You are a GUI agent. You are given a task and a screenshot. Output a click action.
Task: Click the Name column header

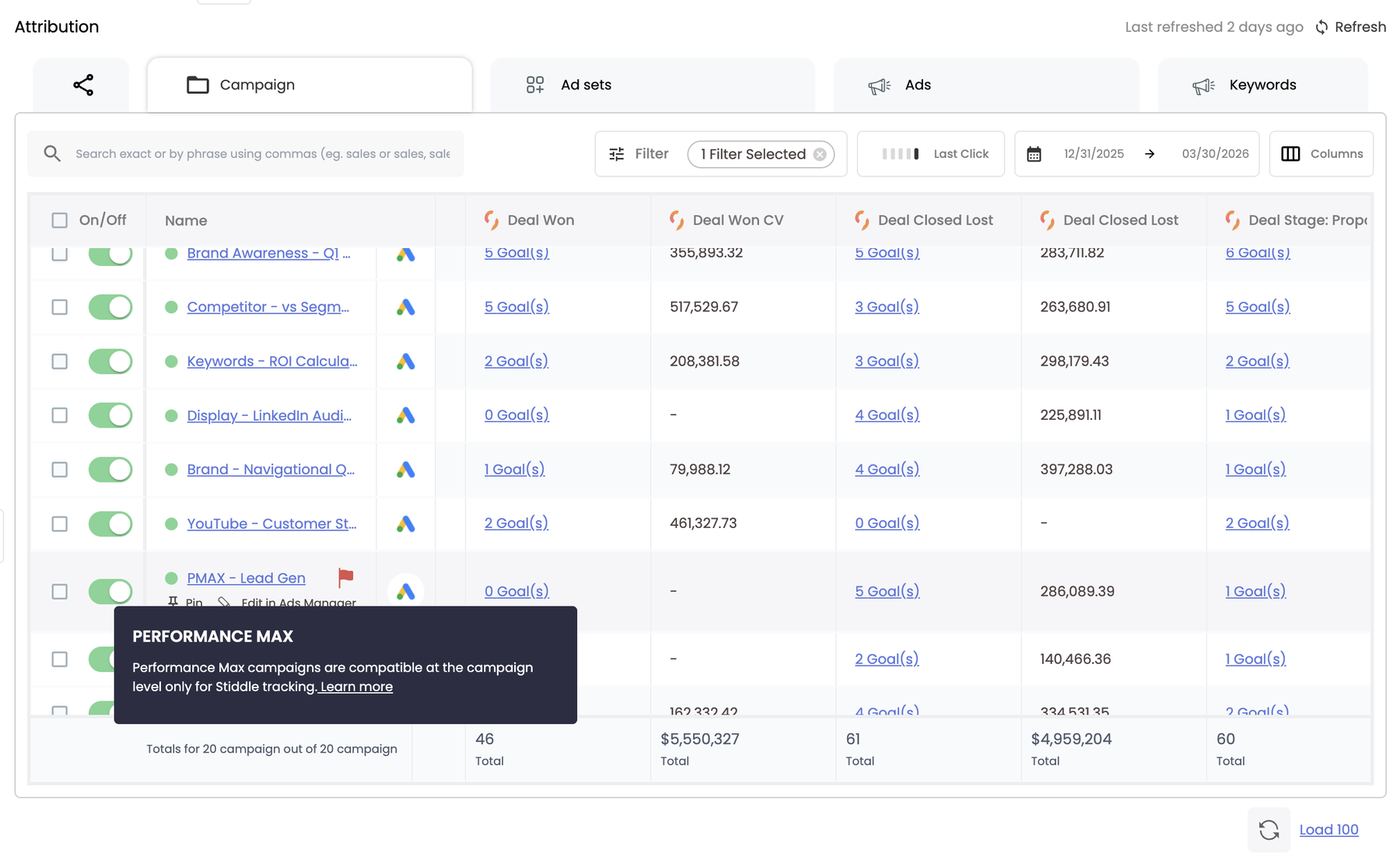[x=186, y=220]
